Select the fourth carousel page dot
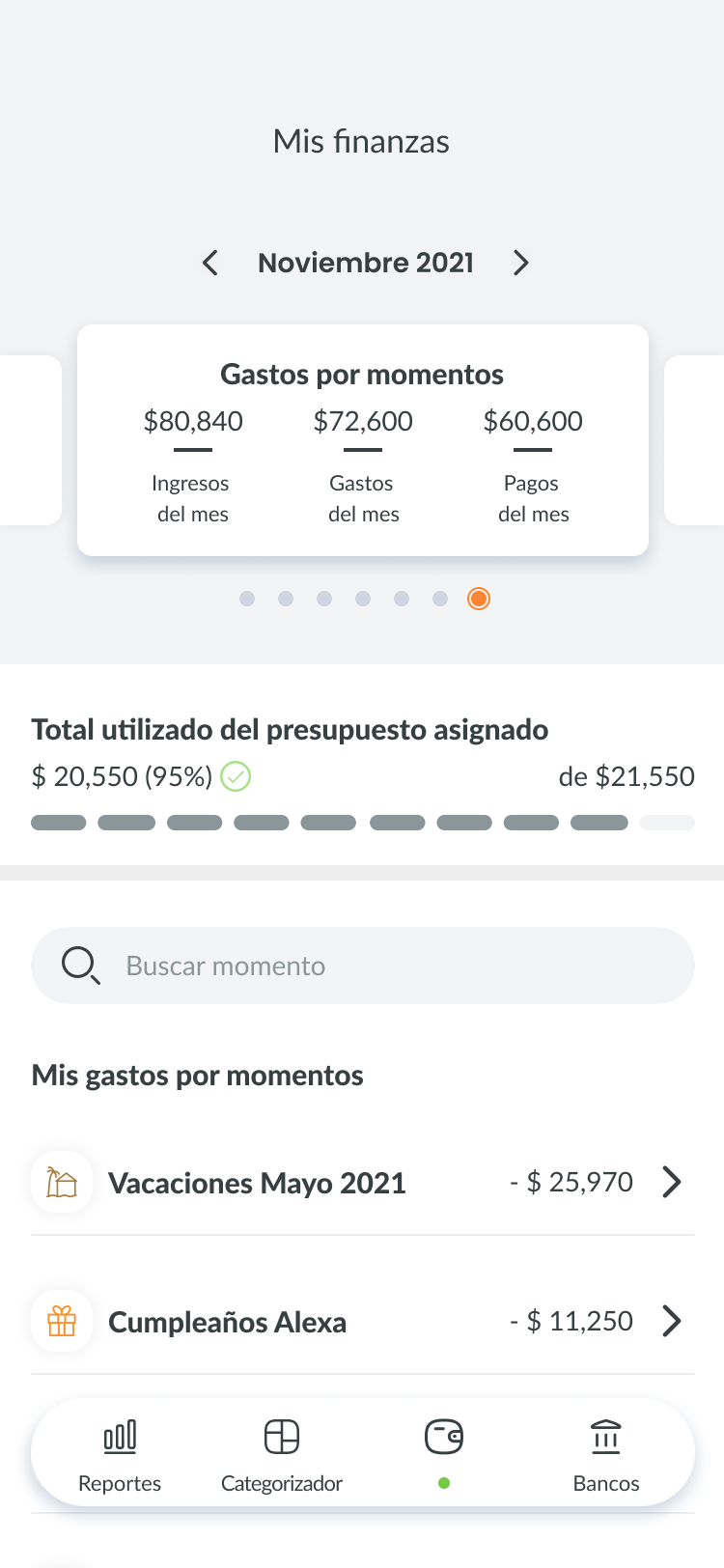The width and height of the screenshot is (724, 1568). [x=363, y=599]
